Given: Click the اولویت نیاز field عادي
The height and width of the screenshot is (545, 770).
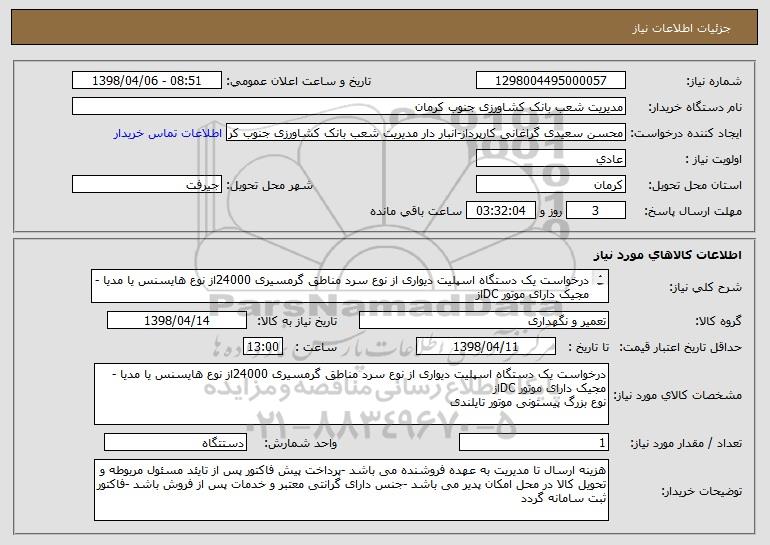Looking at the screenshot, I should [x=550, y=158].
